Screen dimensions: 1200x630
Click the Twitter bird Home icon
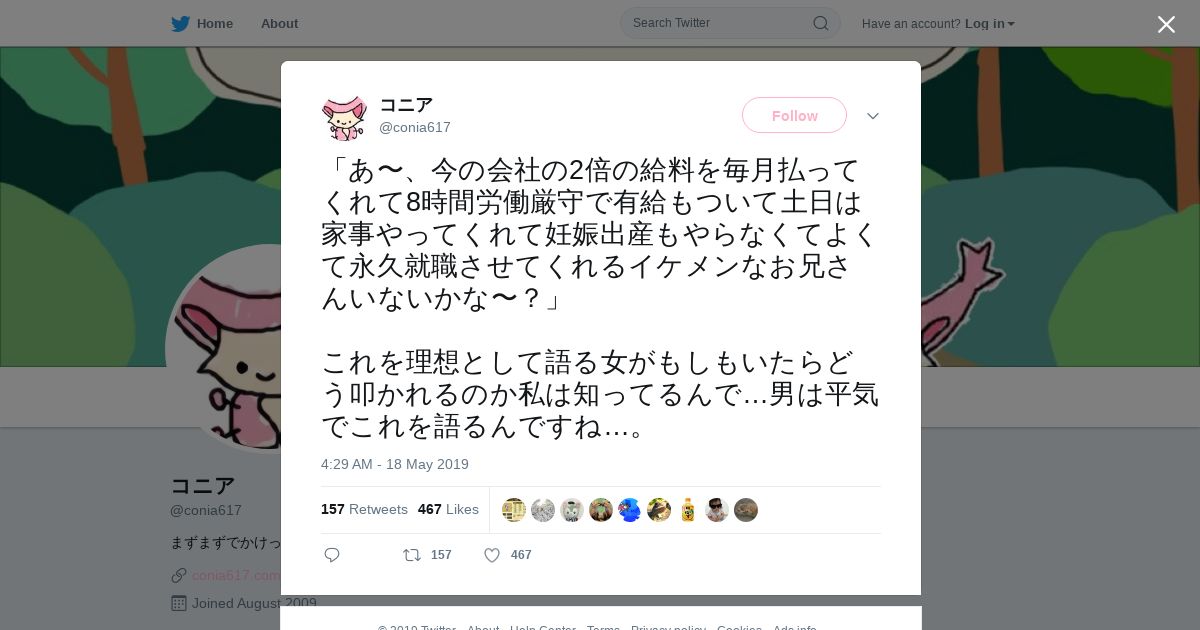click(x=180, y=23)
